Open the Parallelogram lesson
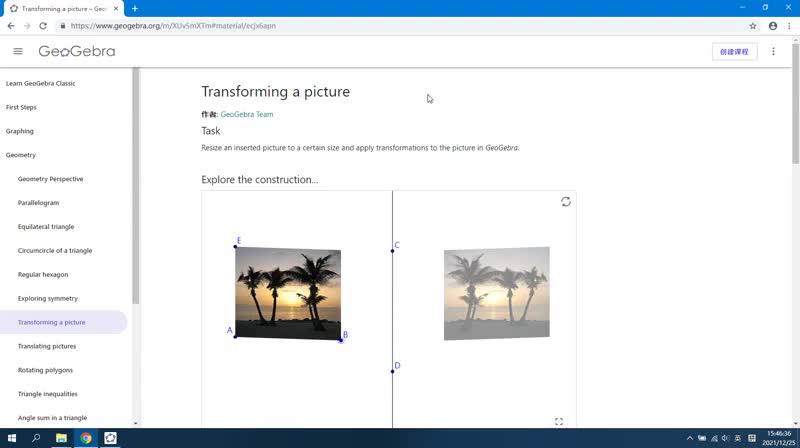800x448 pixels. pos(38,203)
